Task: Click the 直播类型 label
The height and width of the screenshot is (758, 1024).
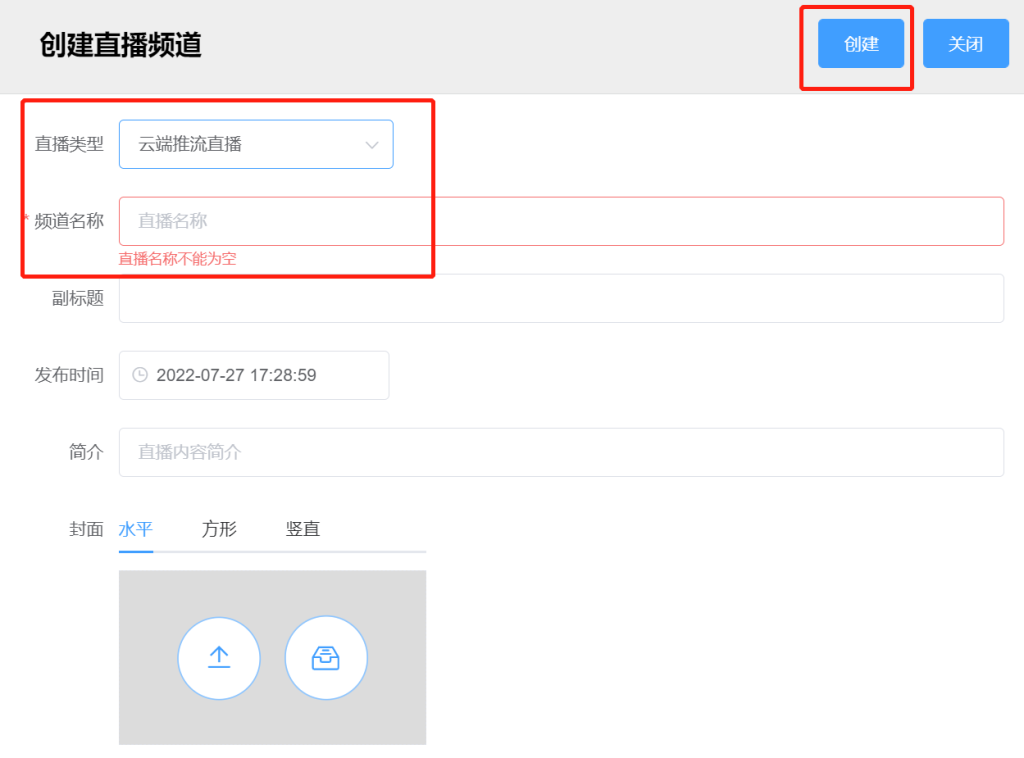Action: (x=69, y=144)
